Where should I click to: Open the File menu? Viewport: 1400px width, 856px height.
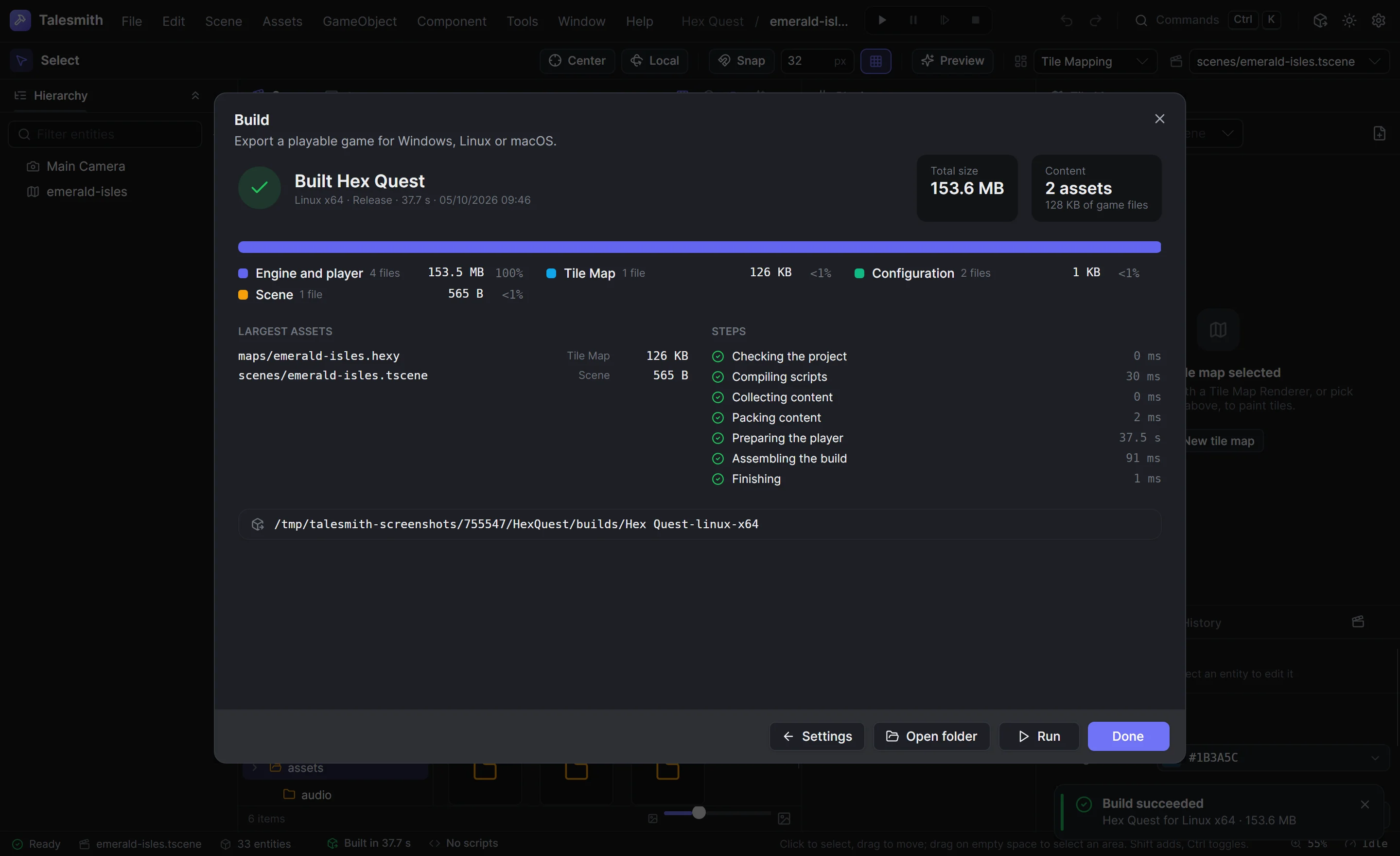click(x=131, y=21)
